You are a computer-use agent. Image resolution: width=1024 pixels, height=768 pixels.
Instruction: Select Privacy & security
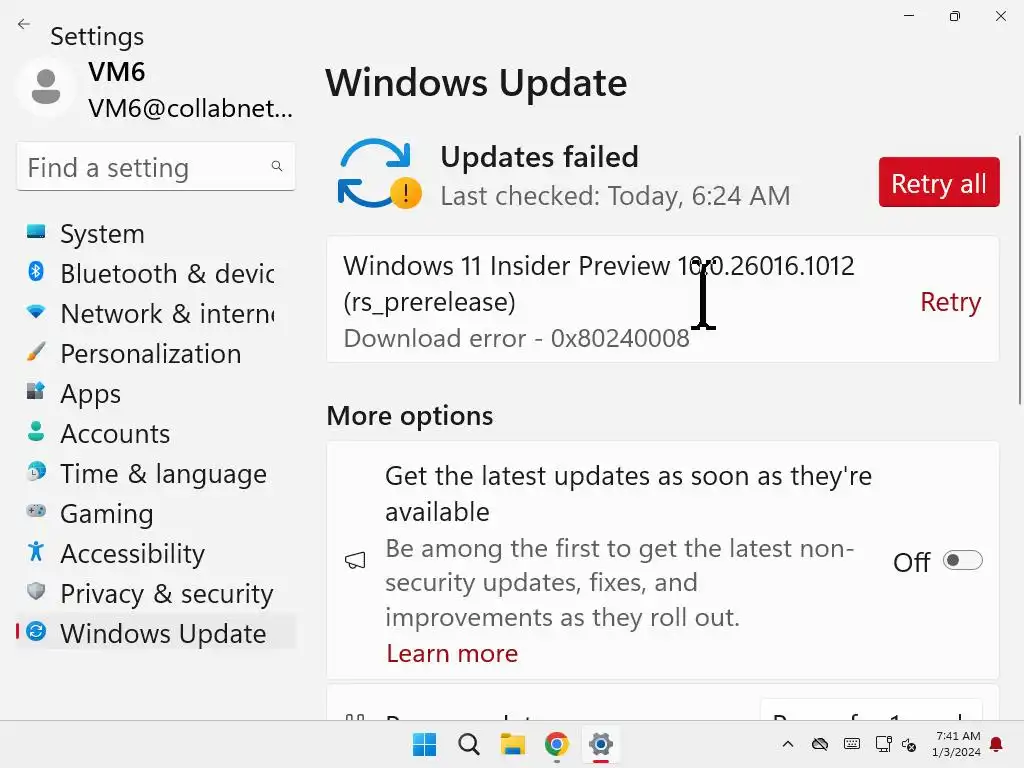pos(156,593)
